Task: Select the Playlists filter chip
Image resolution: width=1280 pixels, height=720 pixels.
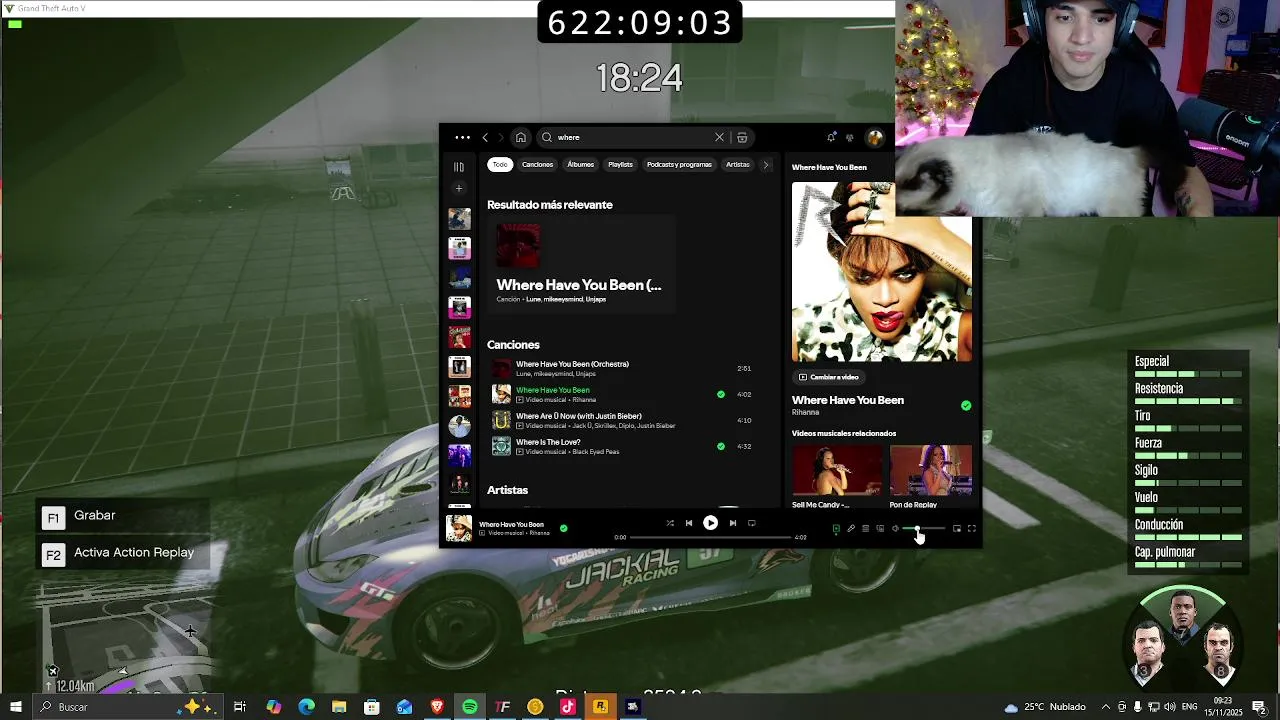Action: (620, 164)
